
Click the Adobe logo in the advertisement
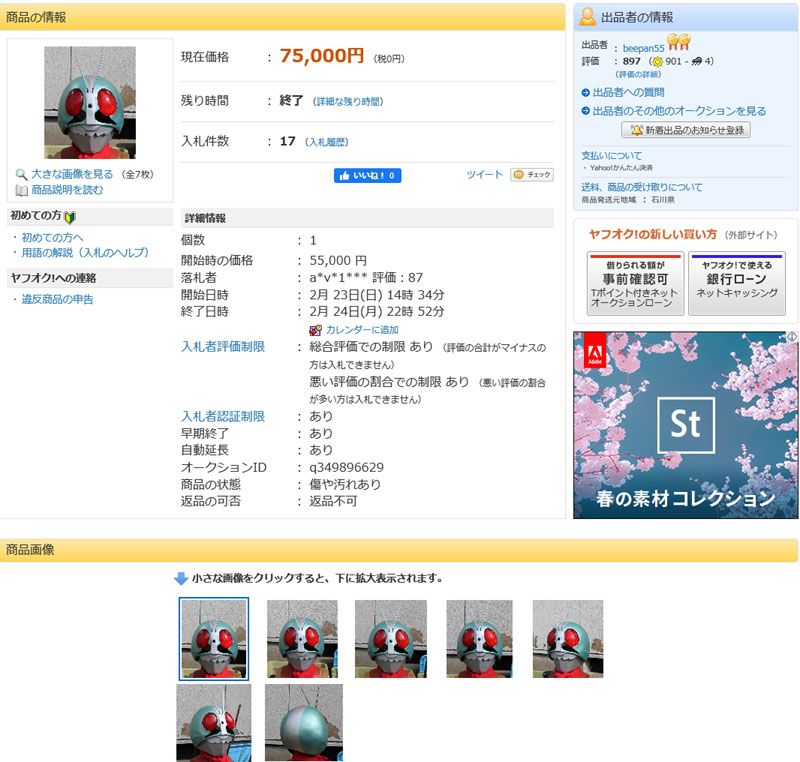pyautogui.click(x=594, y=351)
